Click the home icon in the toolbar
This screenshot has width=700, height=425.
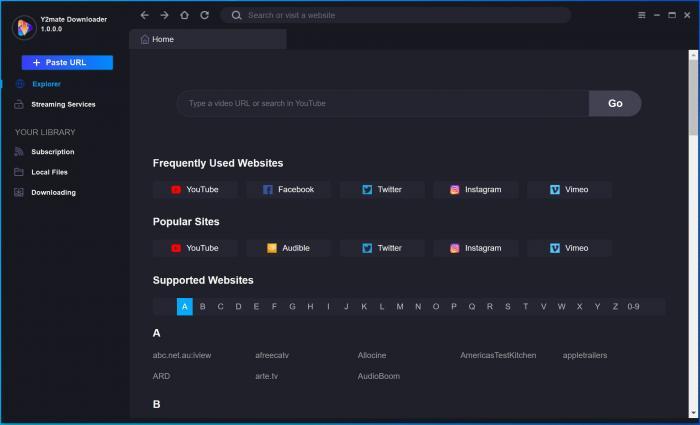[x=184, y=15]
